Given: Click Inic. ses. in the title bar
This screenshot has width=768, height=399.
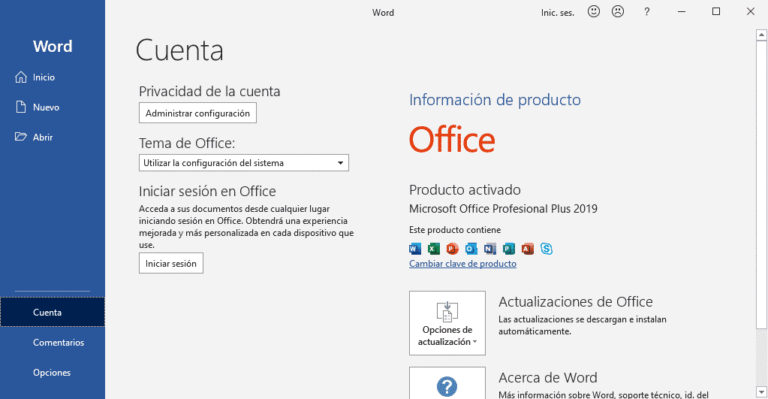Looking at the screenshot, I should point(557,13).
